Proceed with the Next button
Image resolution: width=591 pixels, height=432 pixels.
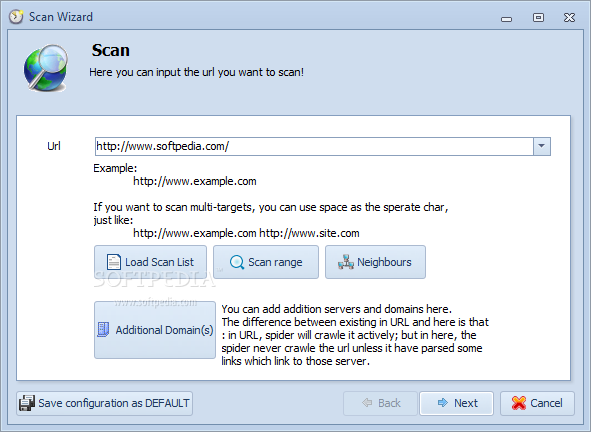(x=456, y=403)
